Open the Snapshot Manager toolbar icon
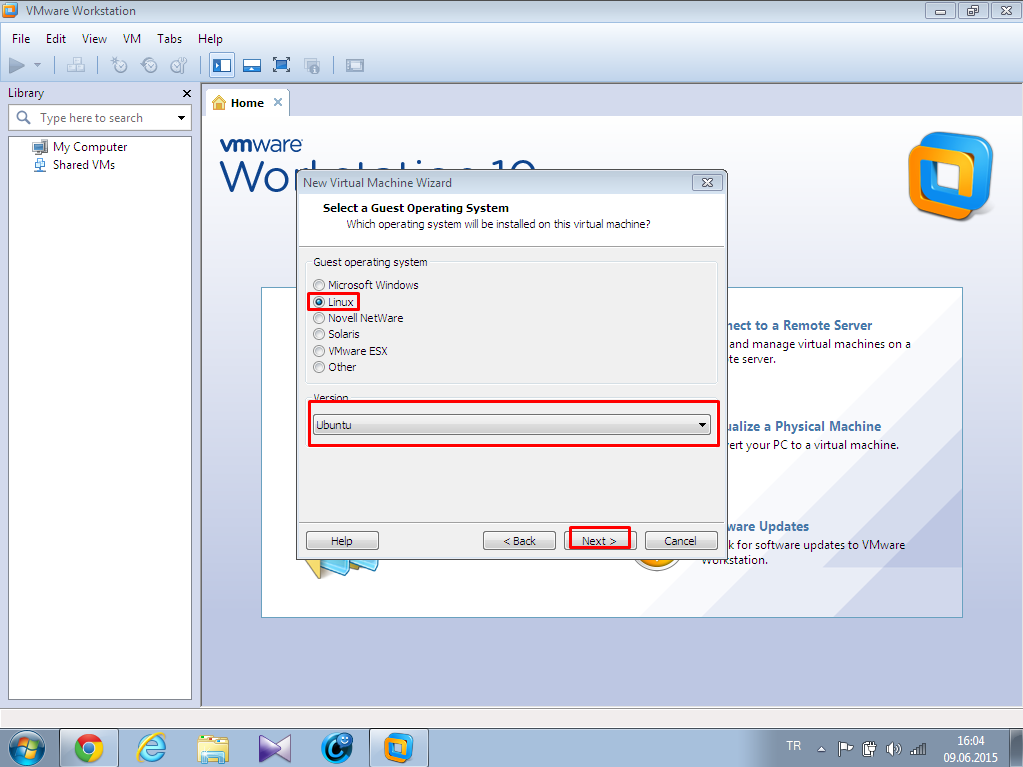Screen dimensions: 1023x767 (x=179, y=65)
